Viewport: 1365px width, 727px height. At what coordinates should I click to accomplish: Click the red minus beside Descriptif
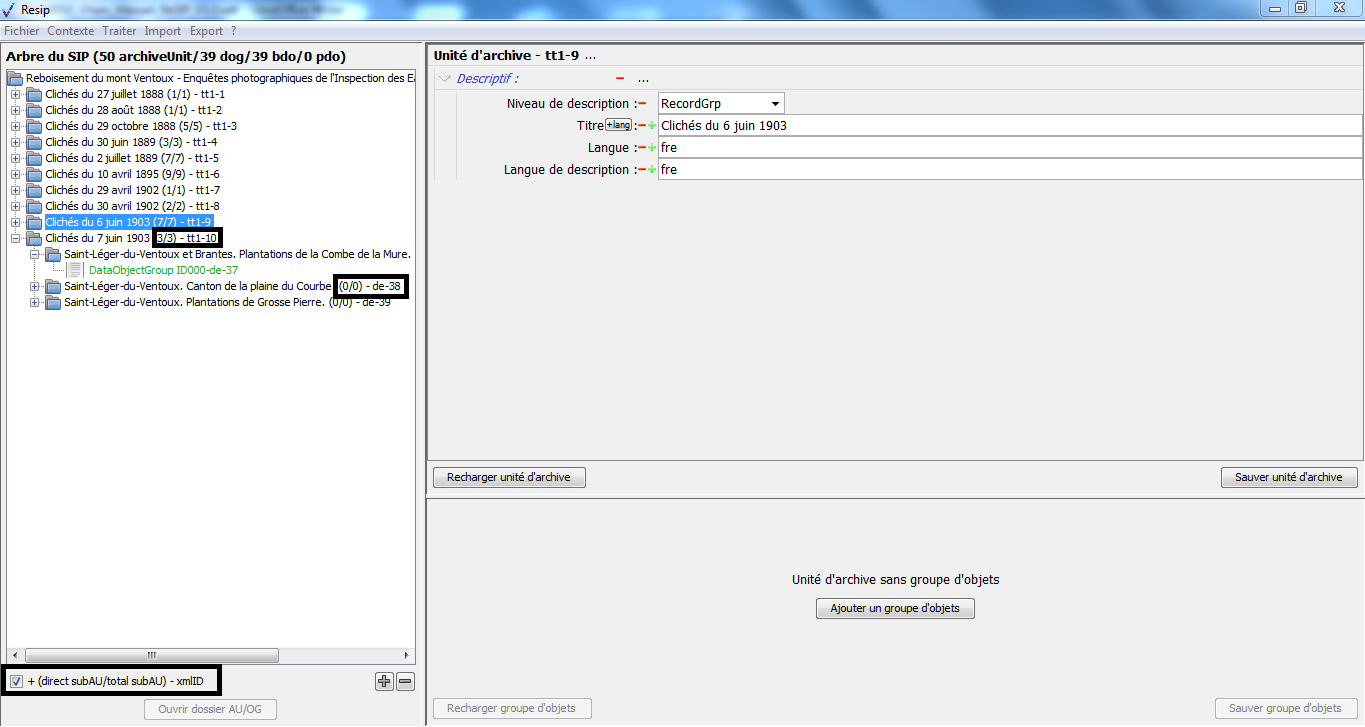point(620,78)
